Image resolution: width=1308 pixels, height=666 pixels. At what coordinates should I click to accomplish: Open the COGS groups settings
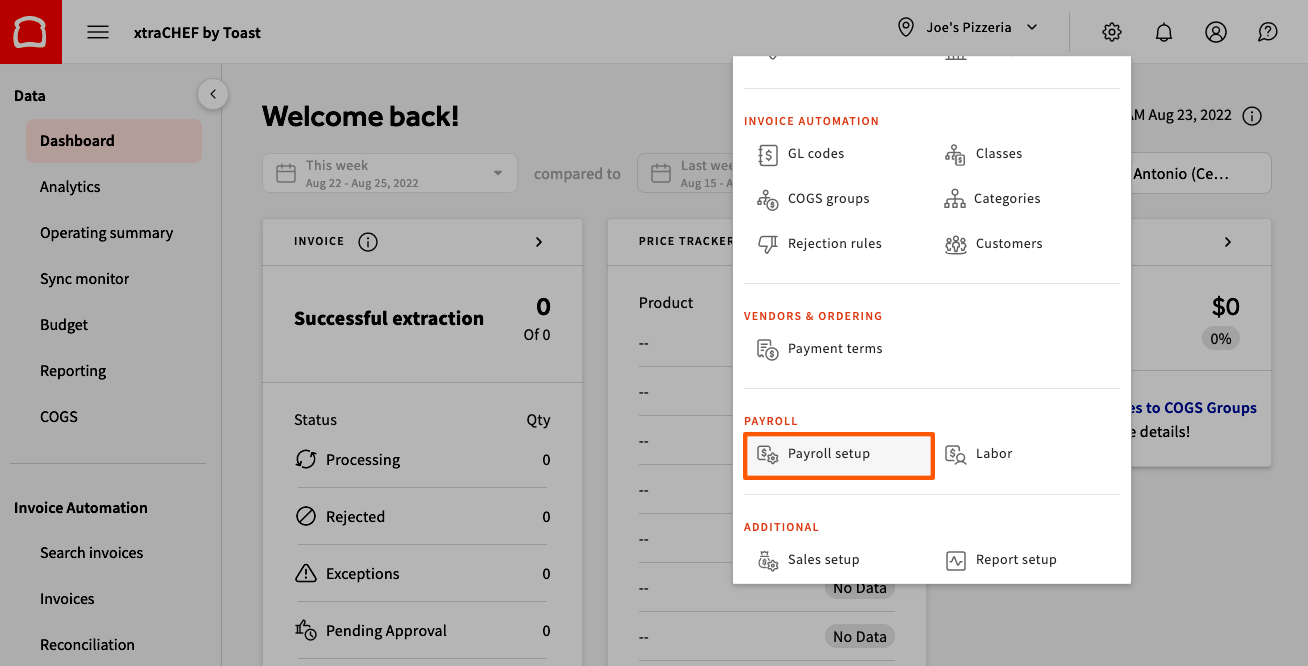768,199
